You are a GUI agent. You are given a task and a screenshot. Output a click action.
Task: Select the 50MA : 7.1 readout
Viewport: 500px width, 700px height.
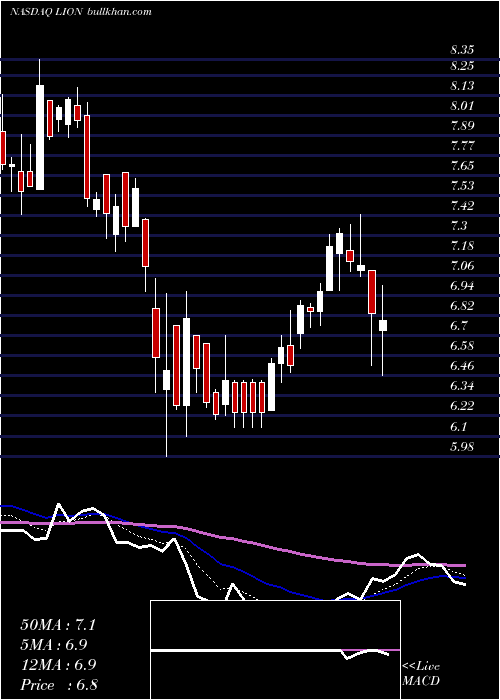pos(58,625)
